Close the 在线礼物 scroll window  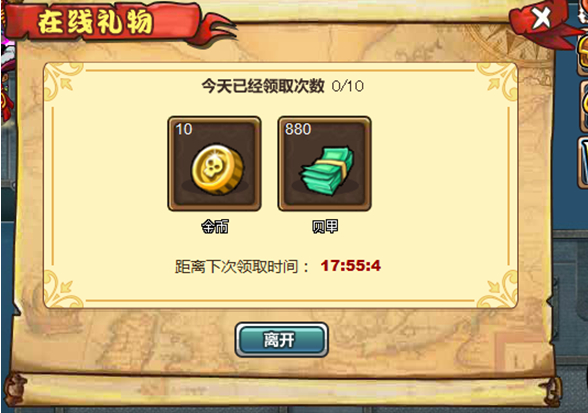541,18
